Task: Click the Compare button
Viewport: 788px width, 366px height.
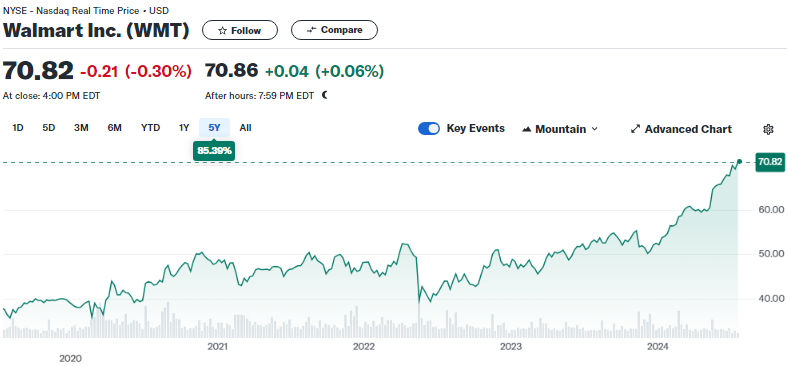Action: coord(334,30)
